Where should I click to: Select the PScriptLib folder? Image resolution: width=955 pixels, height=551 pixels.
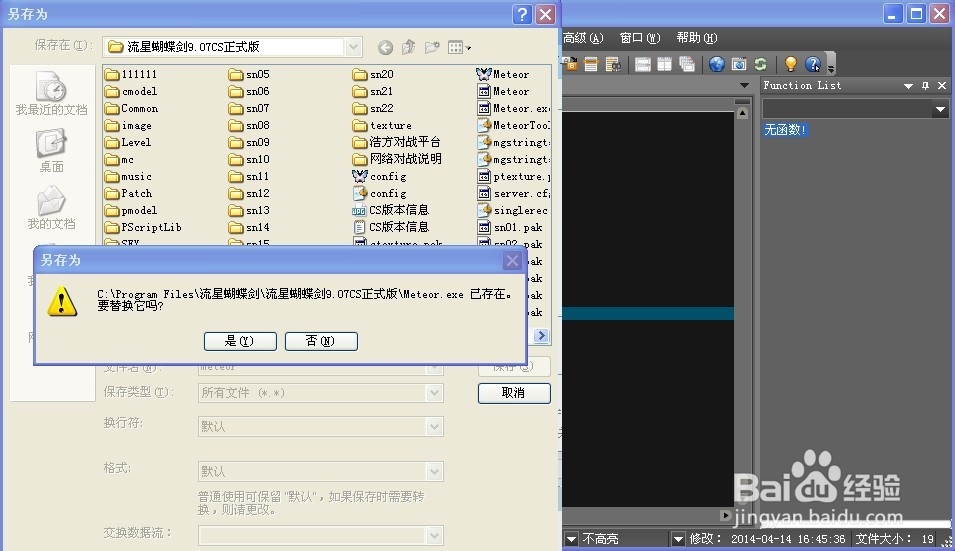(143, 227)
